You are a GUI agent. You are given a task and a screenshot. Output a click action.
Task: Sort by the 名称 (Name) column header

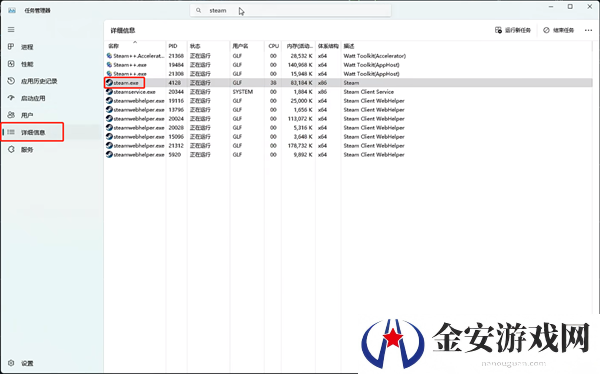(x=113, y=46)
